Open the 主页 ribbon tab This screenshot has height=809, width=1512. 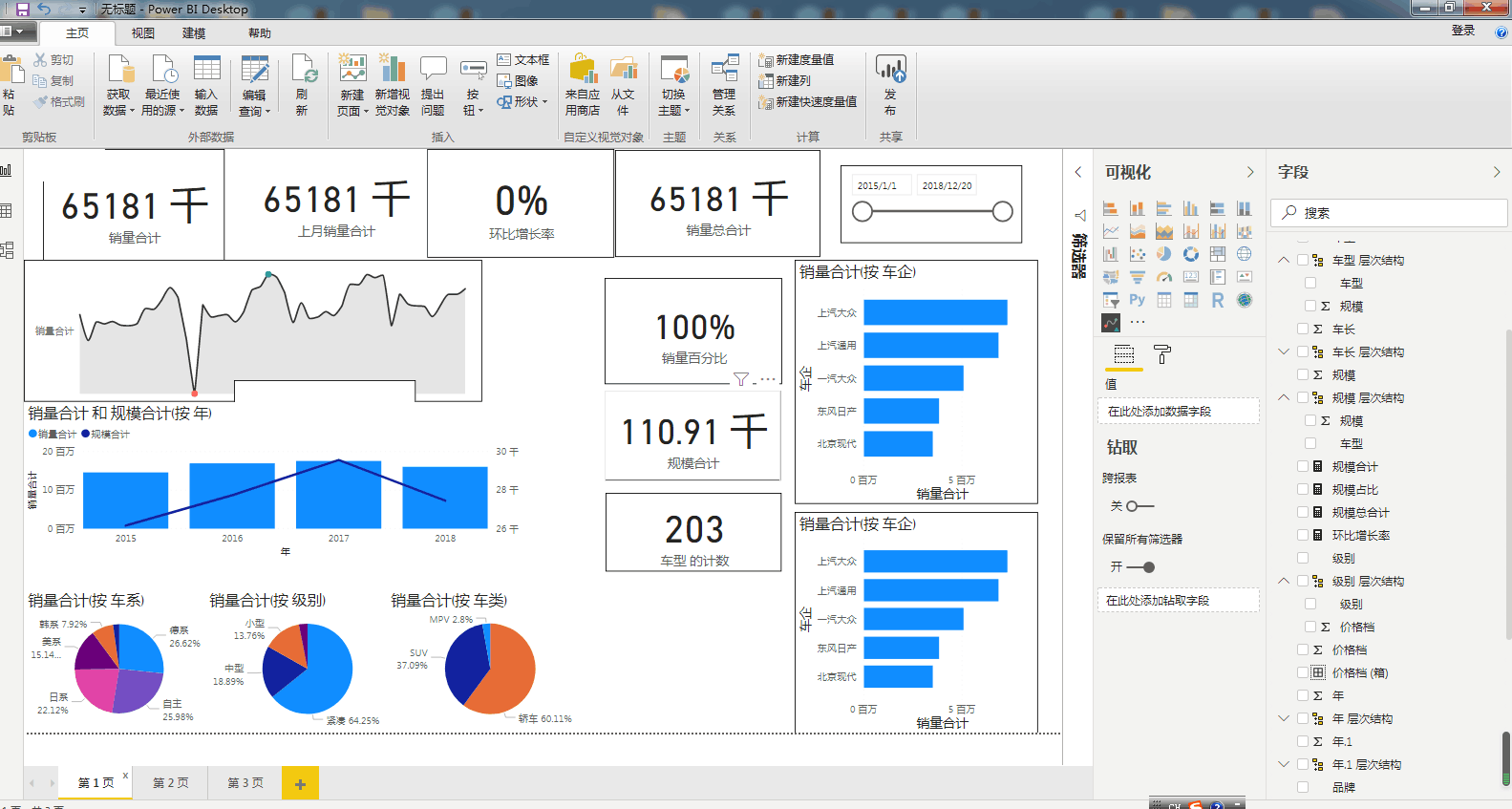coord(77,32)
